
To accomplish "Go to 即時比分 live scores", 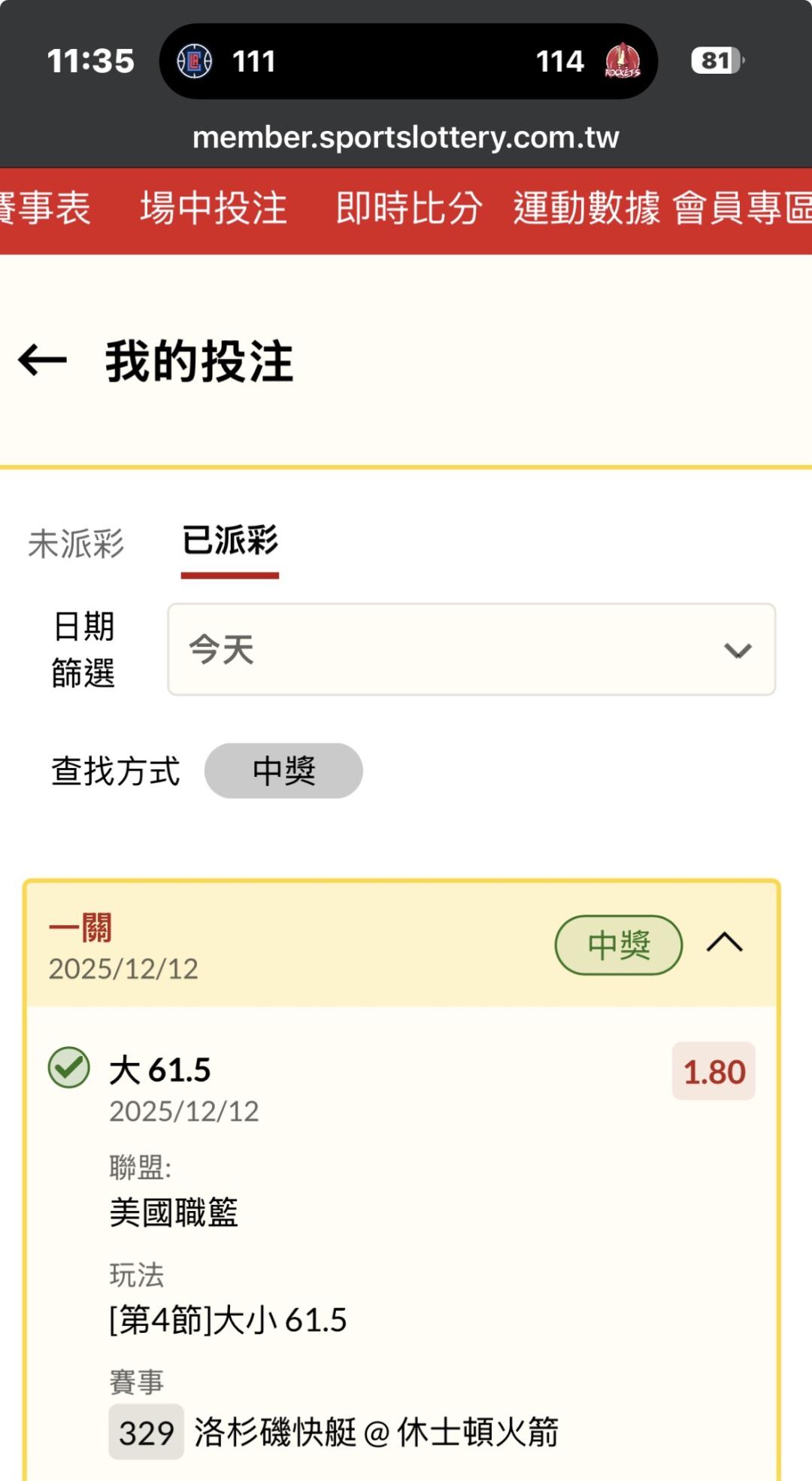I will tap(409, 208).
